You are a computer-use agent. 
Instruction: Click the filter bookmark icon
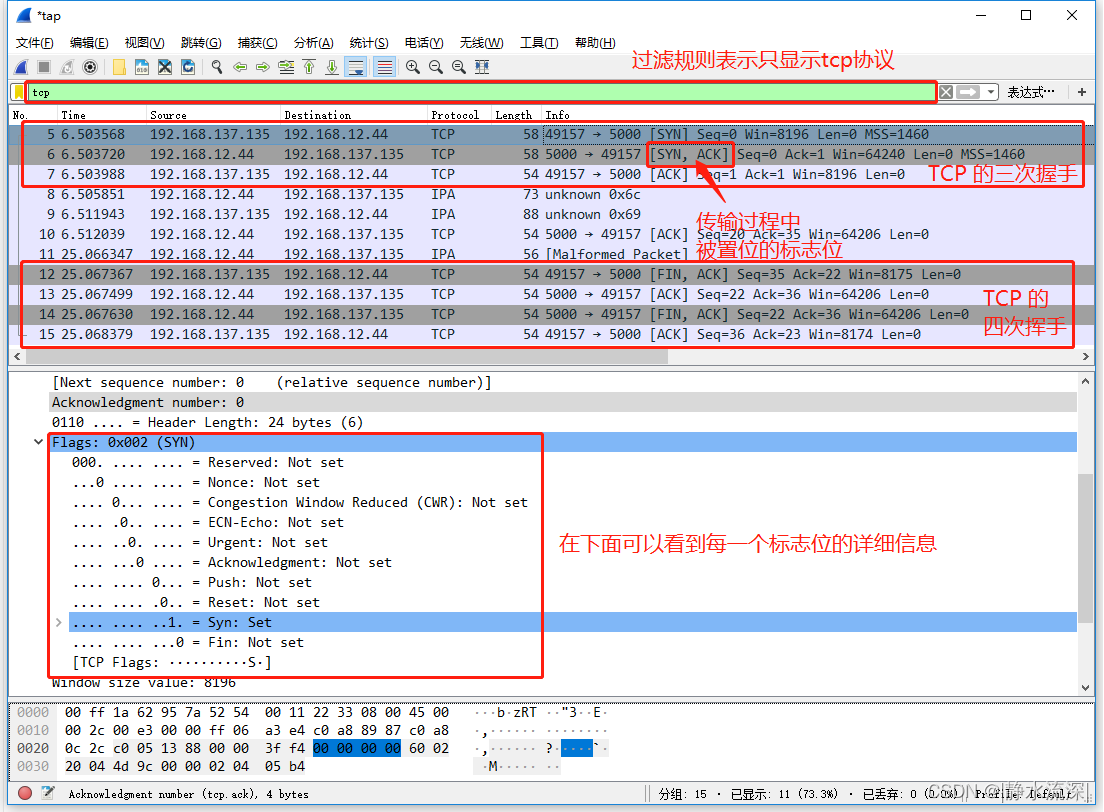(x=19, y=92)
